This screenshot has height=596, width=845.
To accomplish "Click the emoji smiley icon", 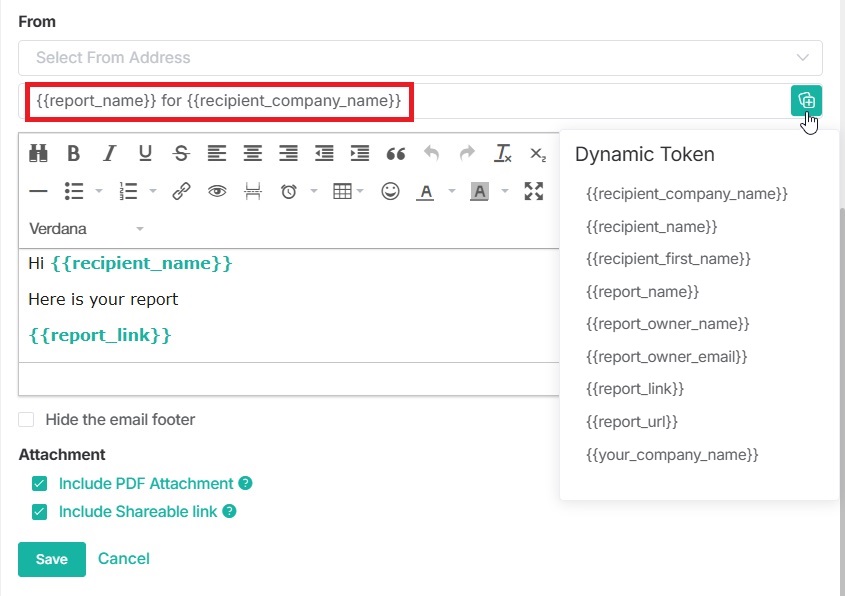I will [x=391, y=191].
